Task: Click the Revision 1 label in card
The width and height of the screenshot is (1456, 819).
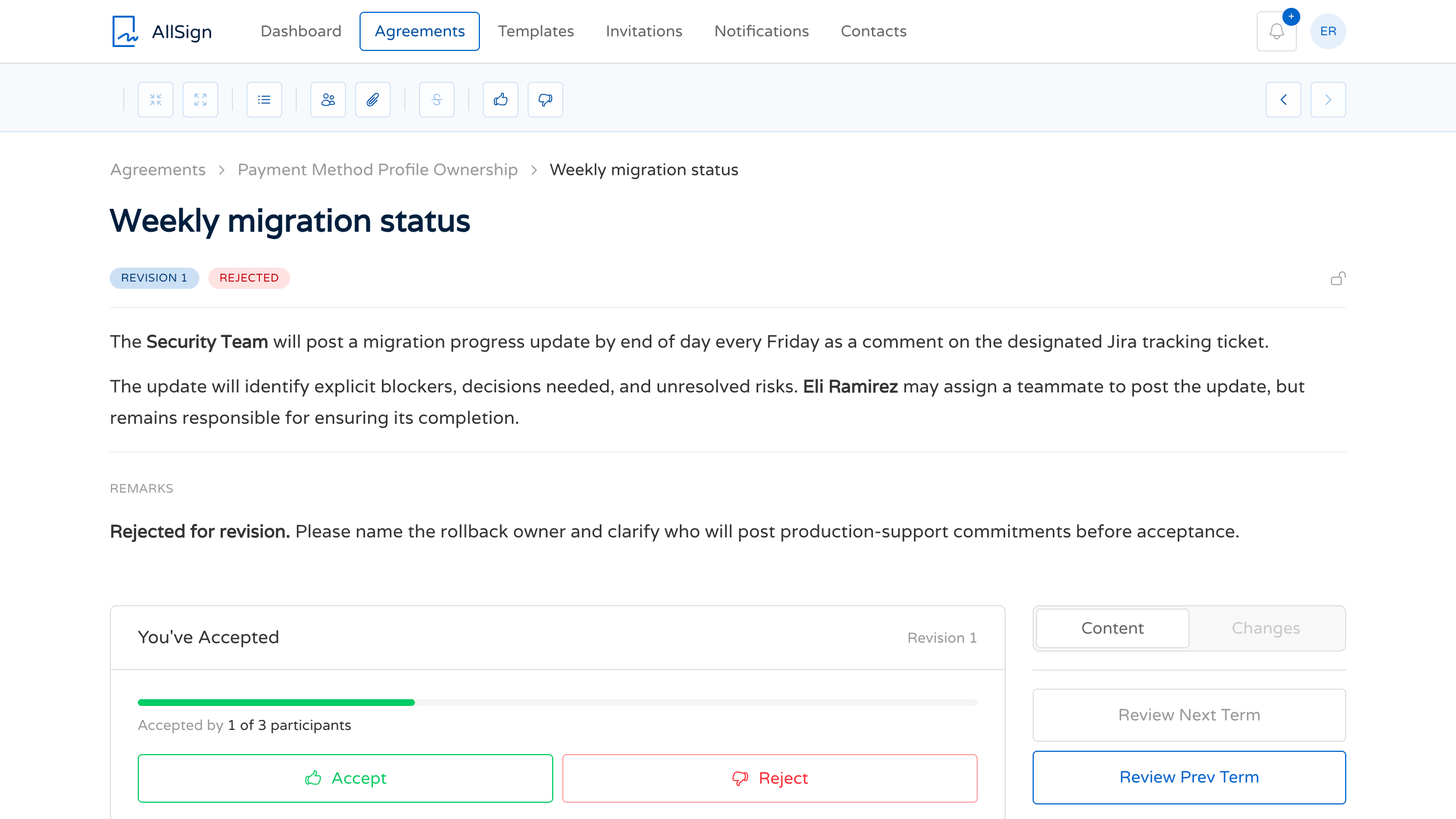Action: pos(942,638)
